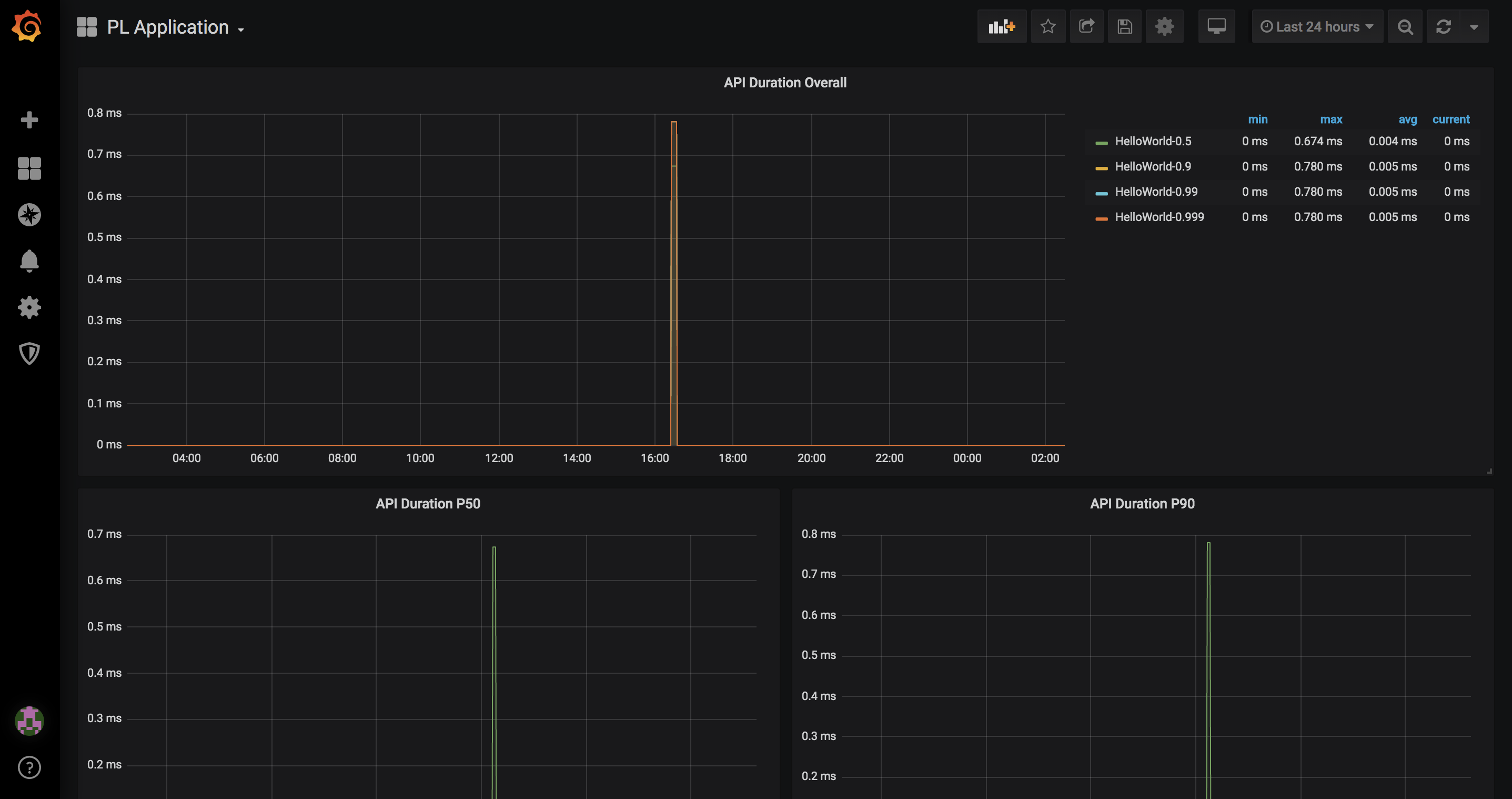Open Alerting bell icon in sidebar
Viewport: 1512px width, 799px height.
pos(29,261)
